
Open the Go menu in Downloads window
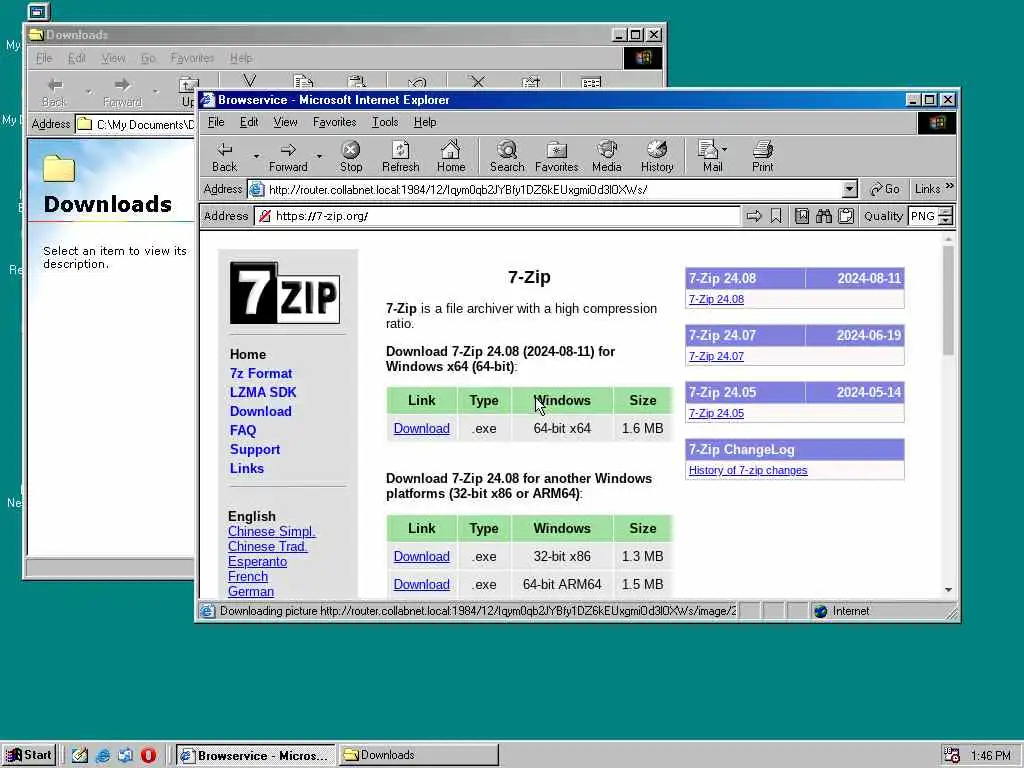click(148, 58)
